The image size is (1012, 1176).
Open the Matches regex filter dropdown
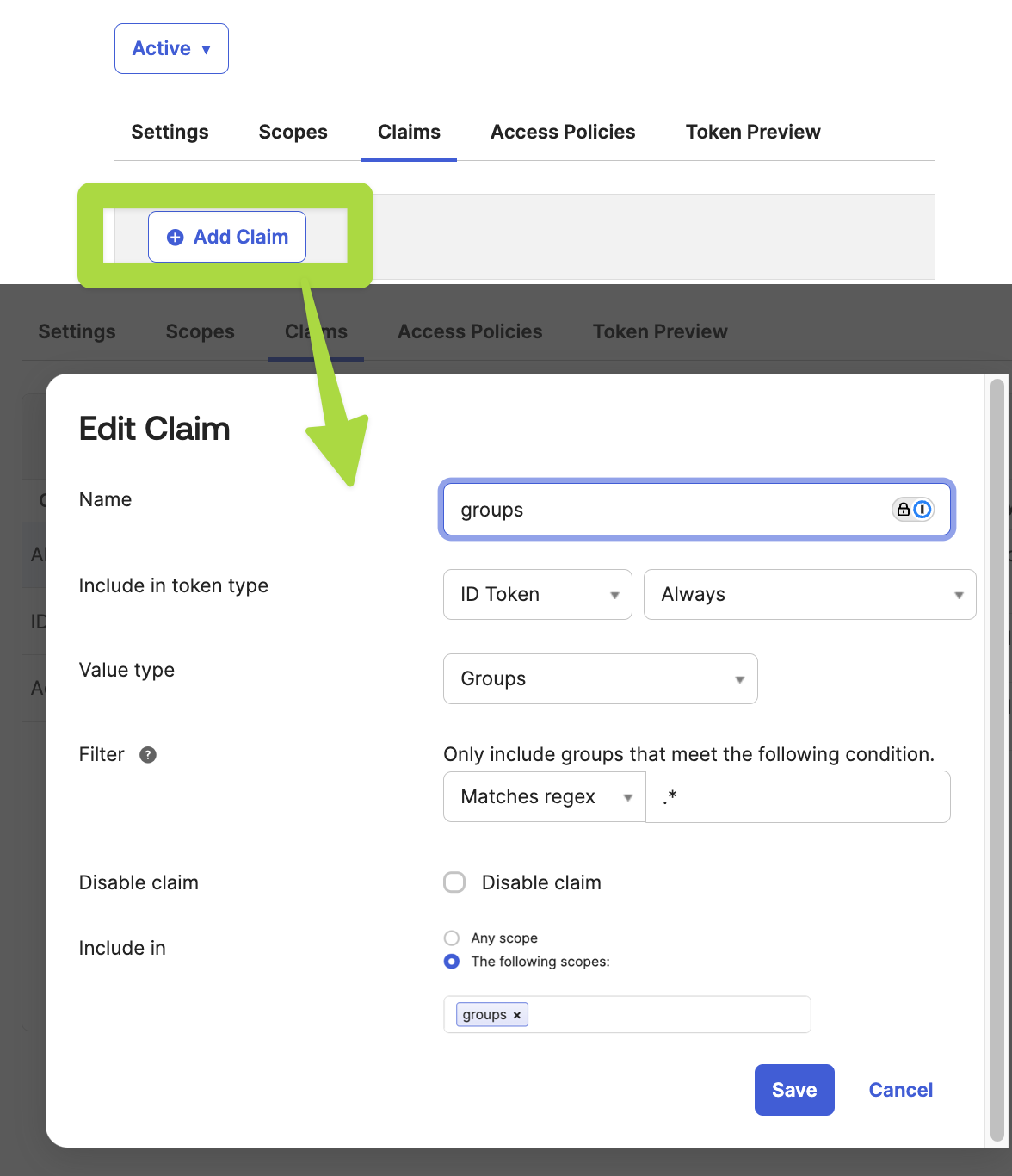(544, 797)
